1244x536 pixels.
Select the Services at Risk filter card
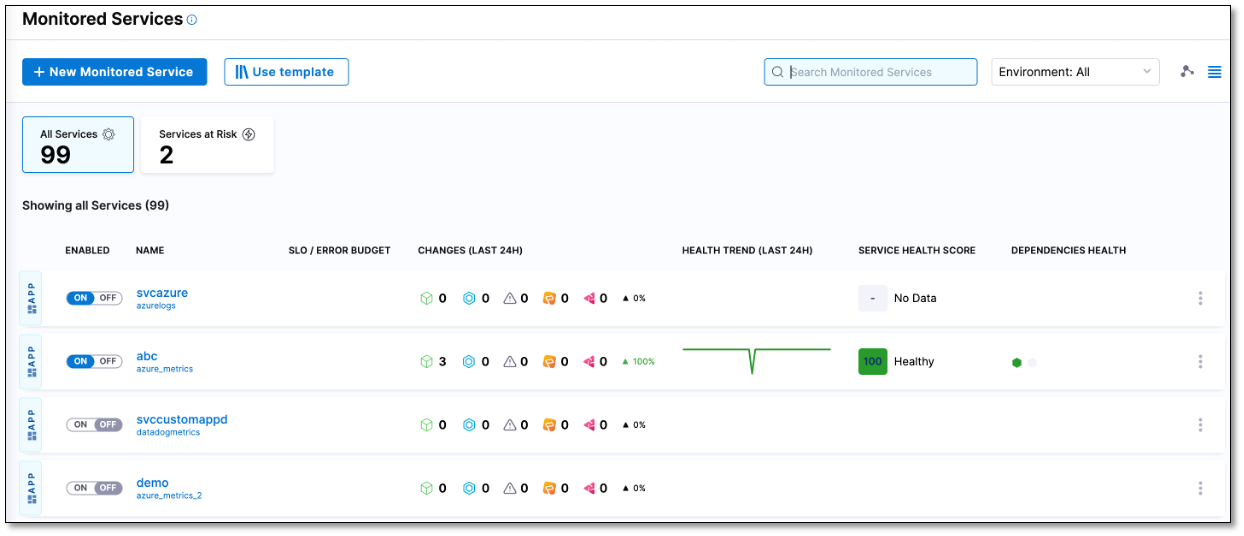tap(207, 145)
